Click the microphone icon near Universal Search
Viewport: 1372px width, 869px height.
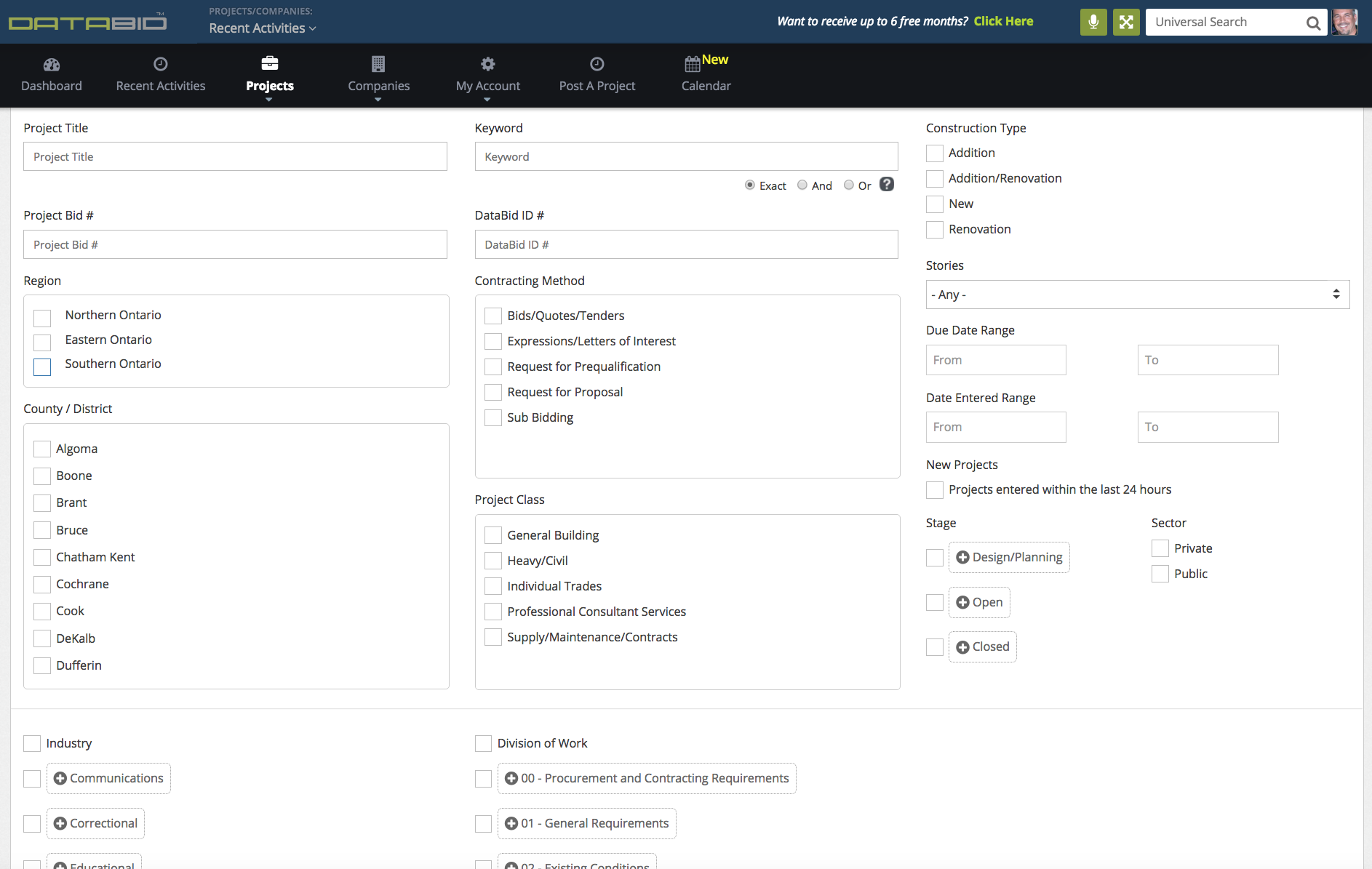[x=1093, y=22]
